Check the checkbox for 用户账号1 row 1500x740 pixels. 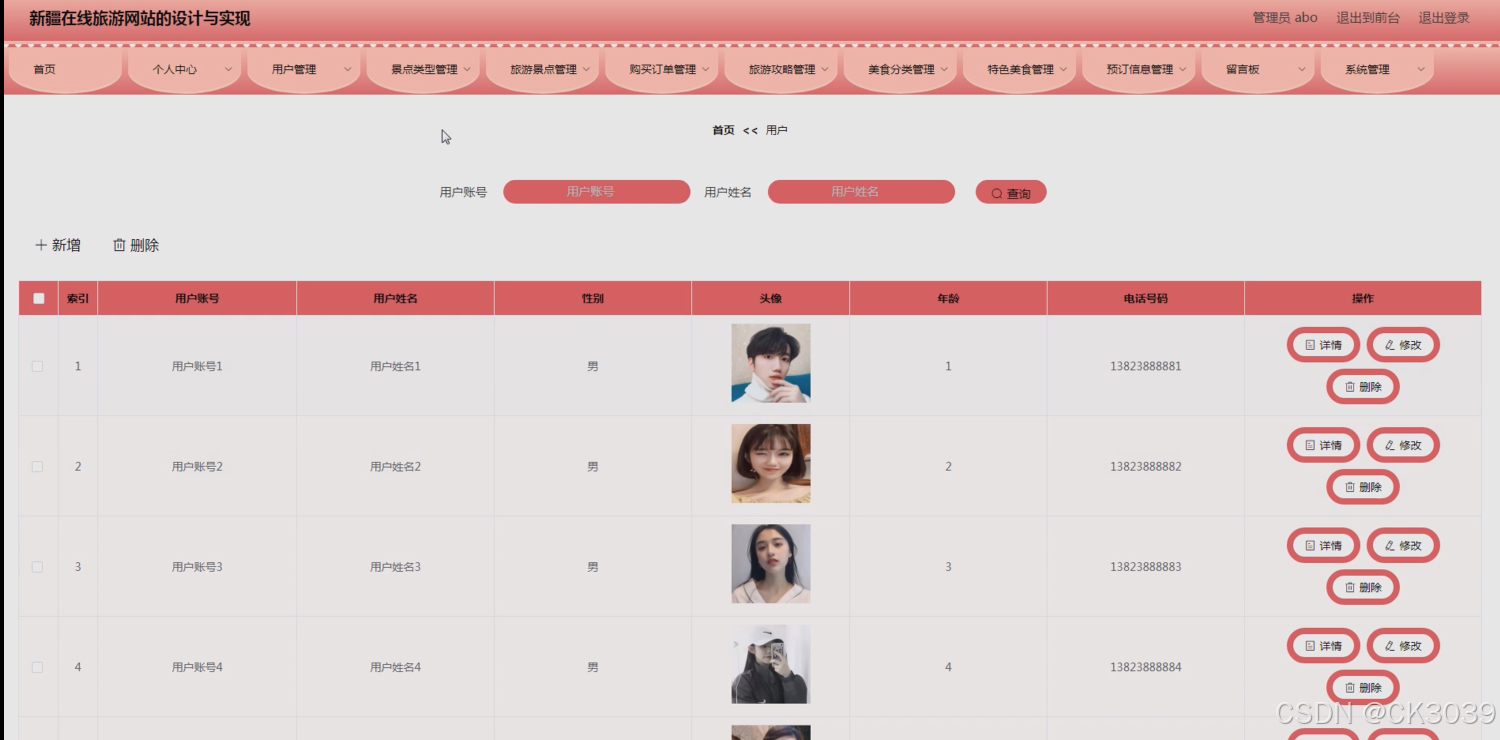tap(37, 366)
